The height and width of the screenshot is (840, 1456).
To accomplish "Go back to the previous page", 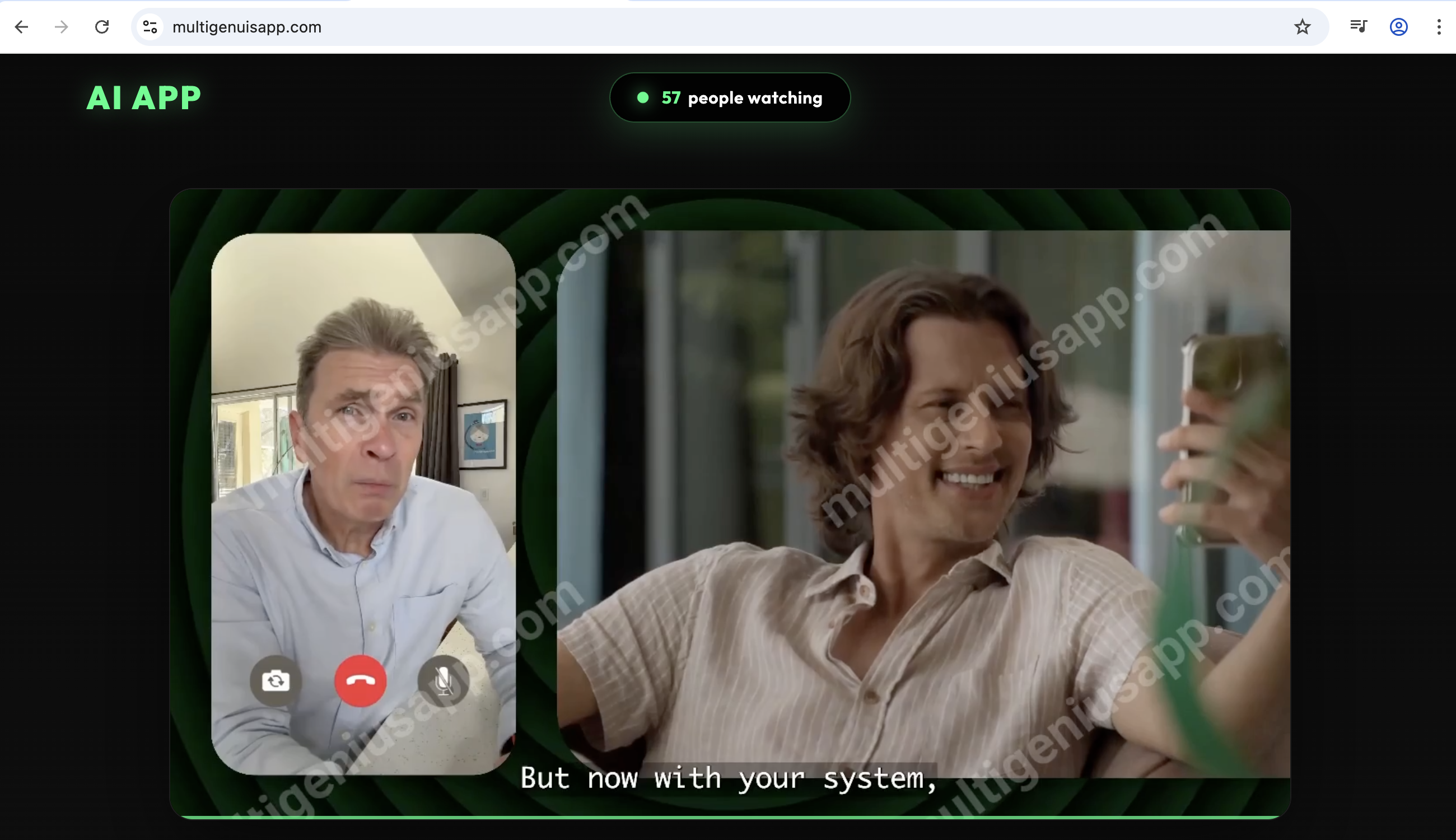I will tap(21, 27).
